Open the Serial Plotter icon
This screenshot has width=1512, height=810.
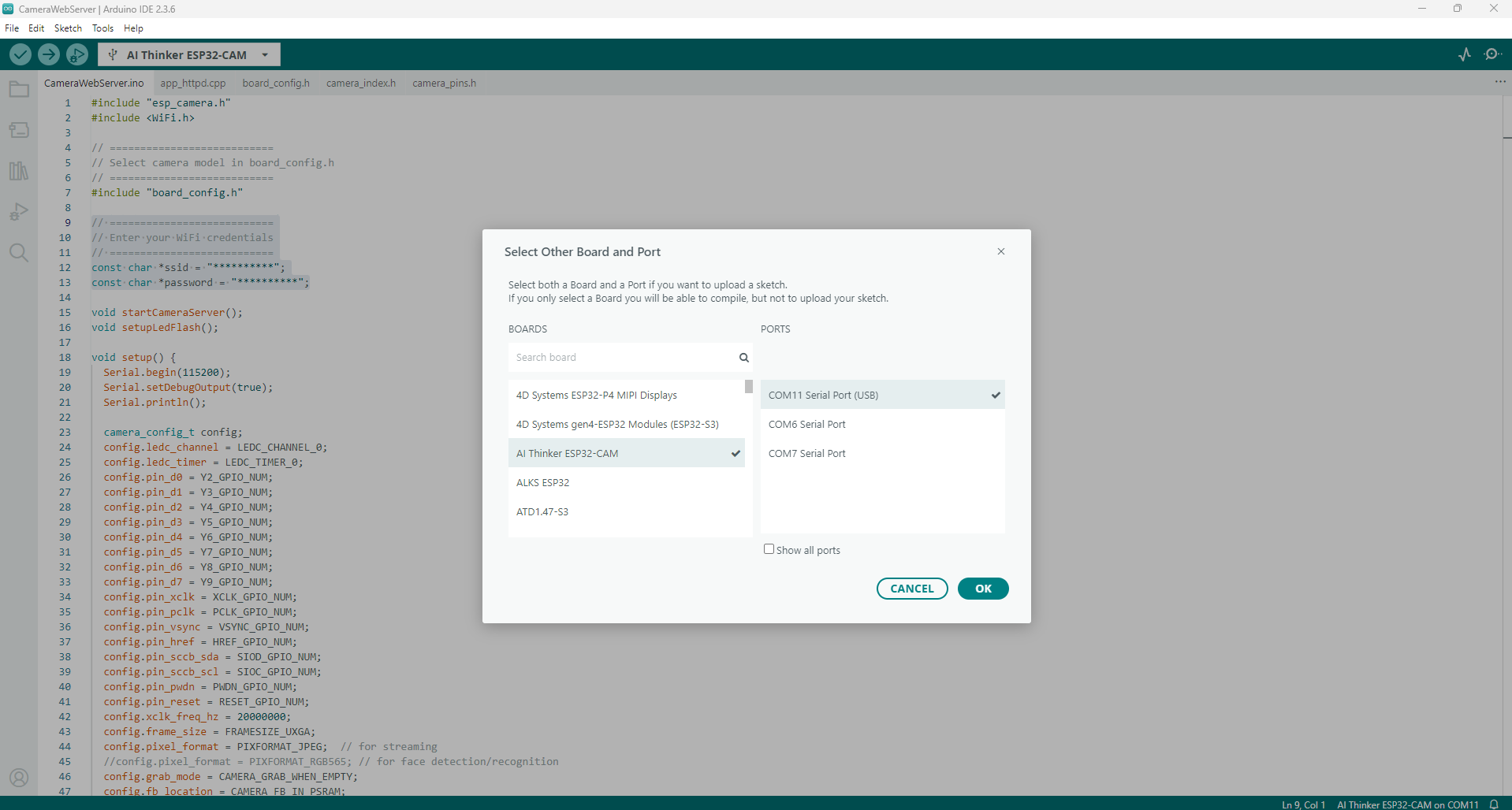[1465, 54]
